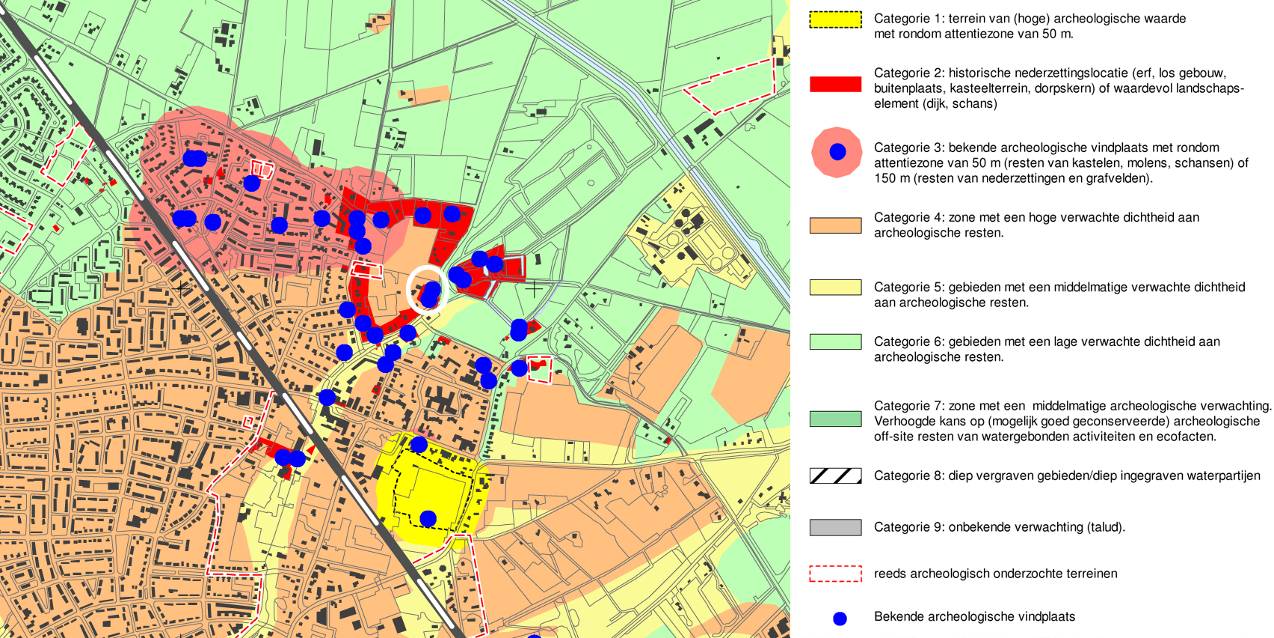This screenshot has height=638, width=1274.
Task: Click the text 'reeds archeologisch onderzochte terreinen'
Action: click(x=995, y=573)
